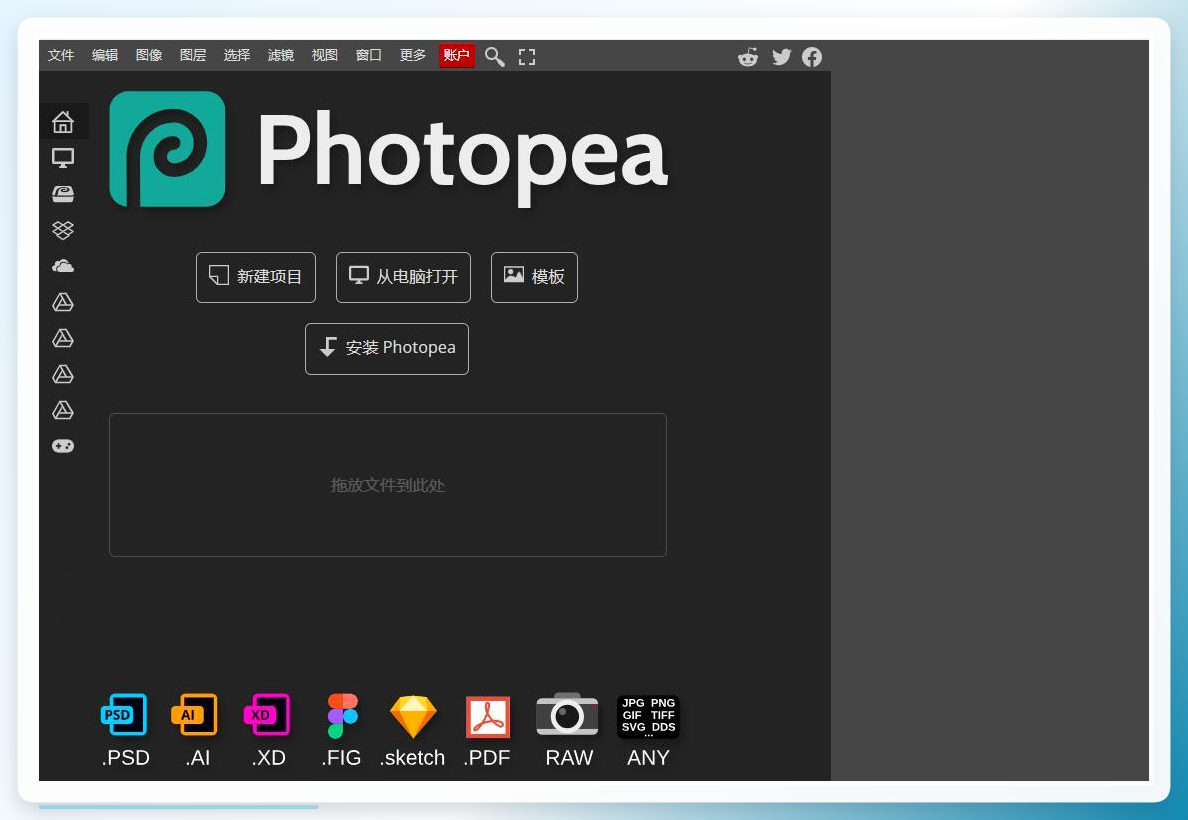The height and width of the screenshot is (820, 1188).
Task: Click the red 账户 account button
Action: tap(457, 55)
